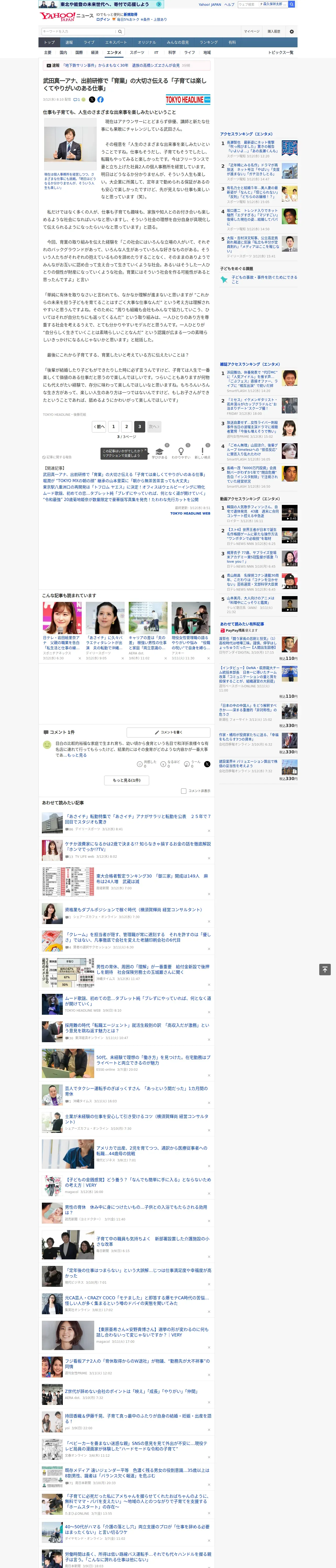Click the web search button at top

point(292,4)
